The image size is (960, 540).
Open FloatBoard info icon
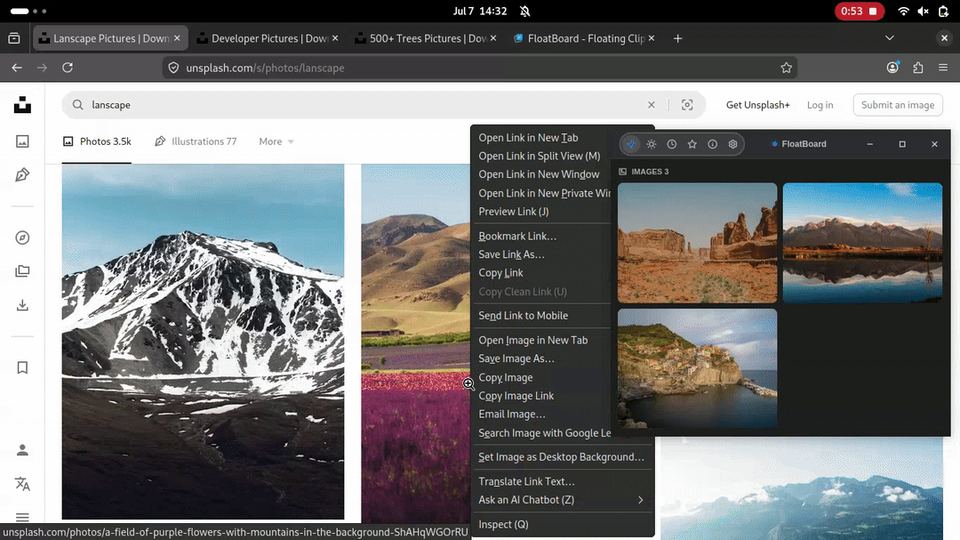click(x=712, y=144)
